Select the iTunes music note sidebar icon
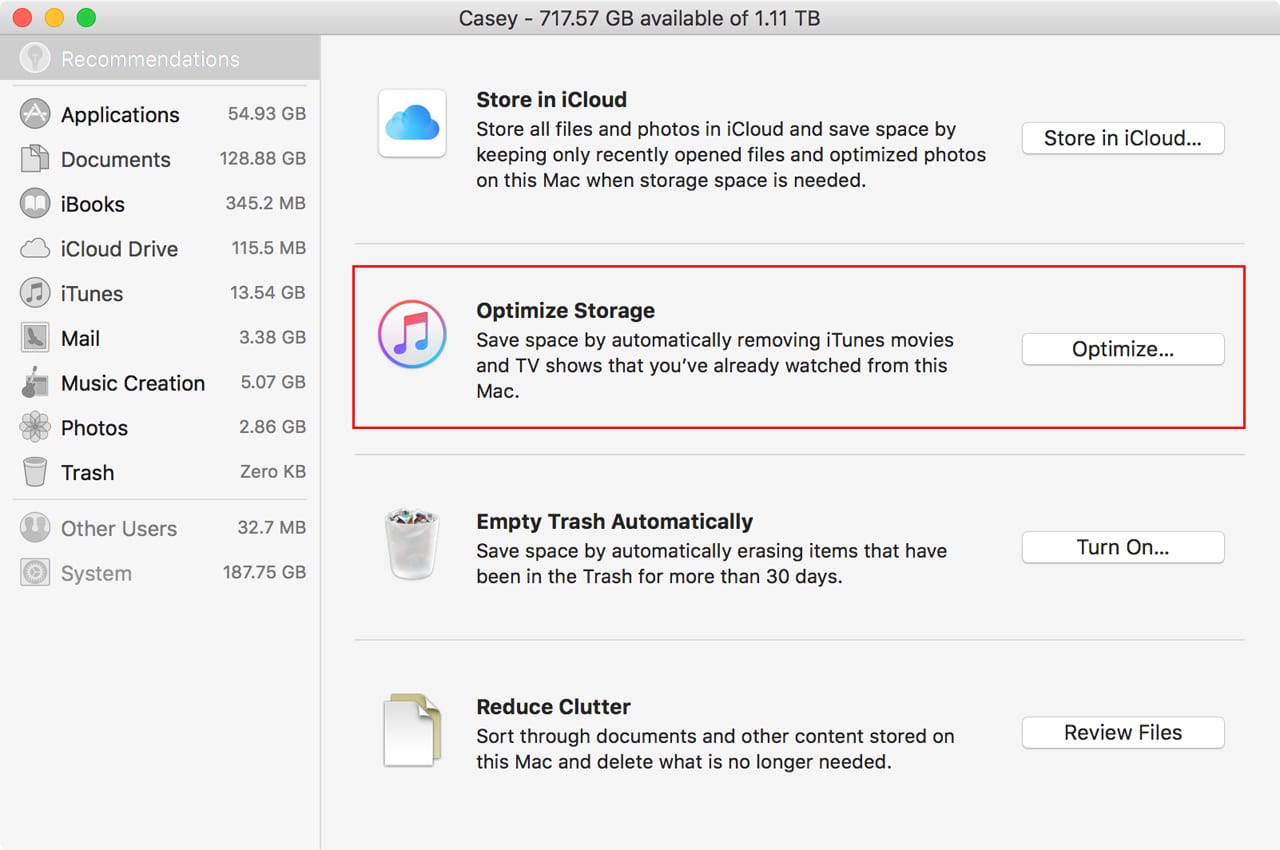The height and width of the screenshot is (850, 1280). coord(35,293)
